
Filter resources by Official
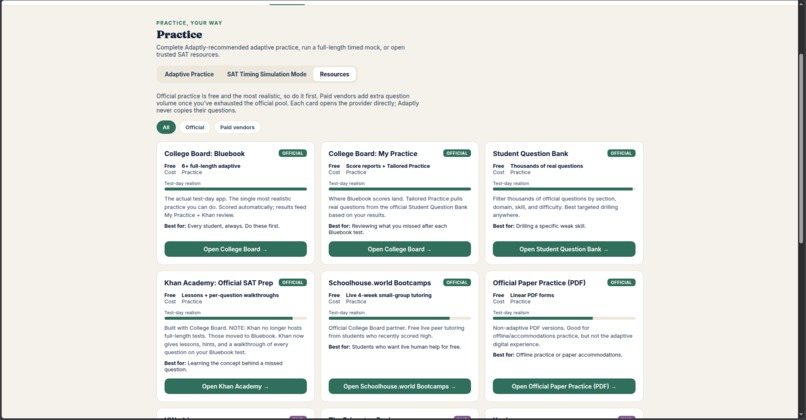195,127
